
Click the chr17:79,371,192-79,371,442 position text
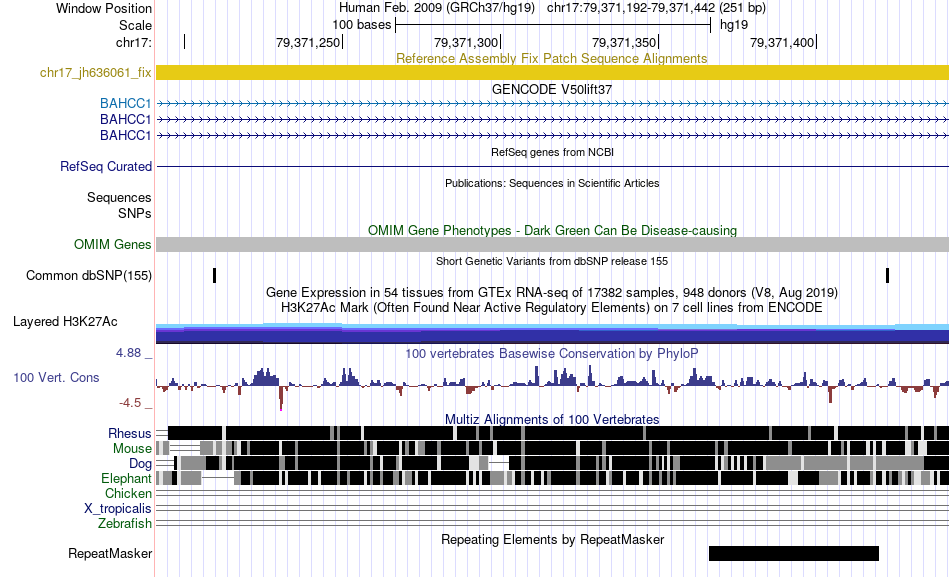pos(656,8)
